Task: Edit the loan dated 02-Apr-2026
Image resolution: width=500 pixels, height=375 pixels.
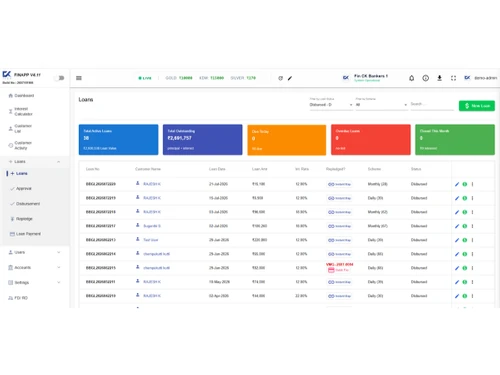Action: tap(457, 296)
